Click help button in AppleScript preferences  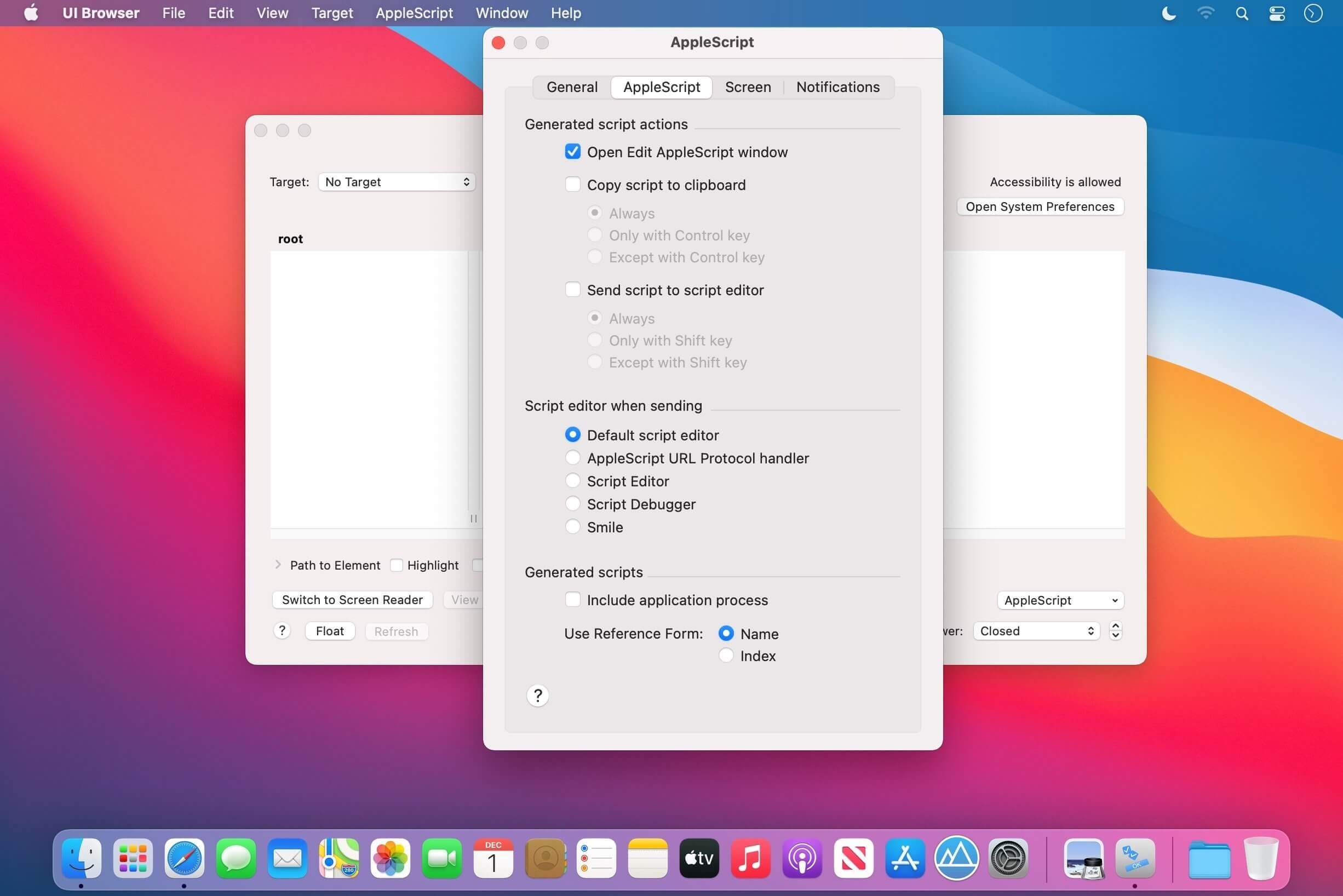[537, 696]
